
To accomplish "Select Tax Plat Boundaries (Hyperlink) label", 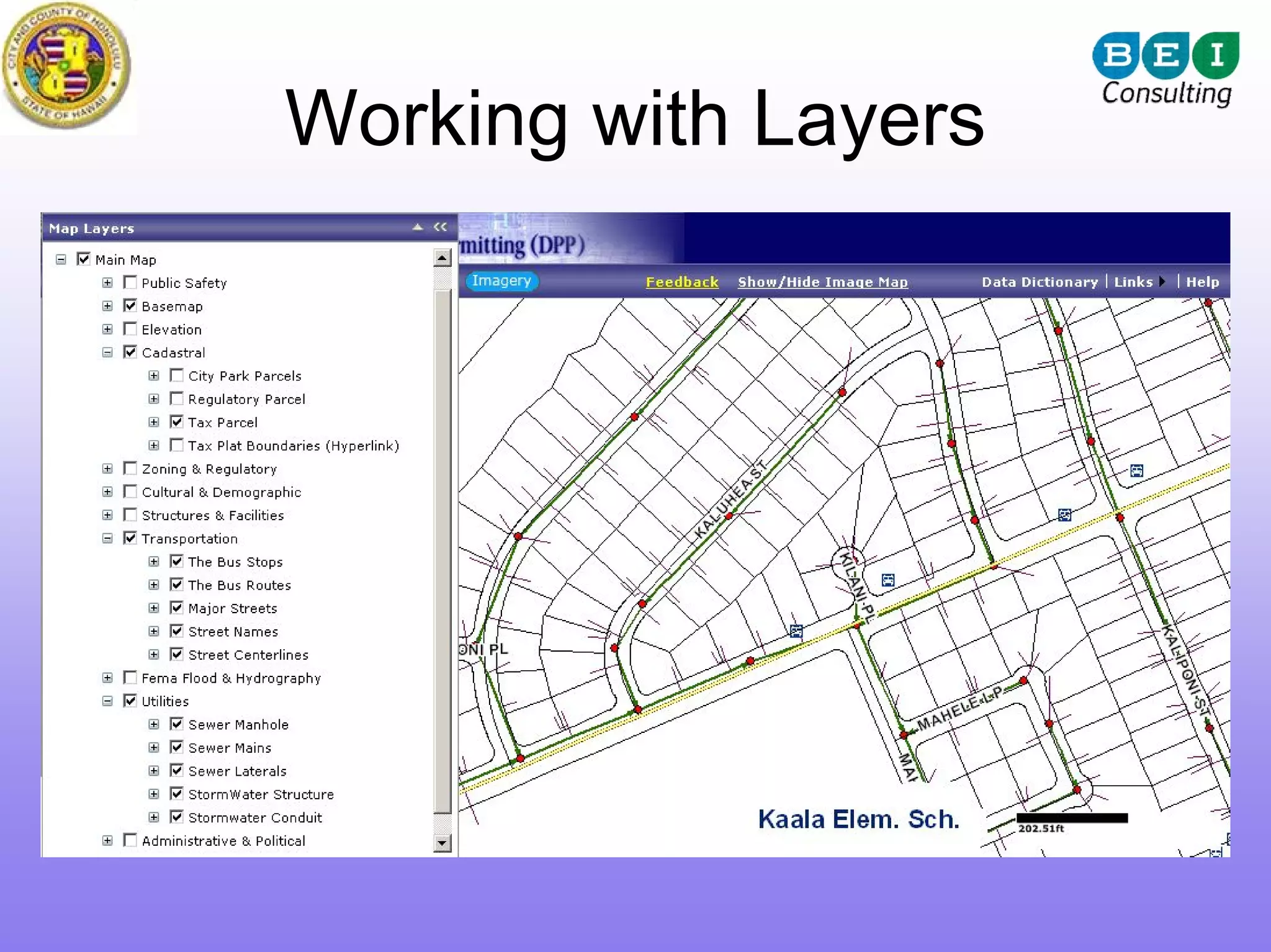I will (x=294, y=446).
